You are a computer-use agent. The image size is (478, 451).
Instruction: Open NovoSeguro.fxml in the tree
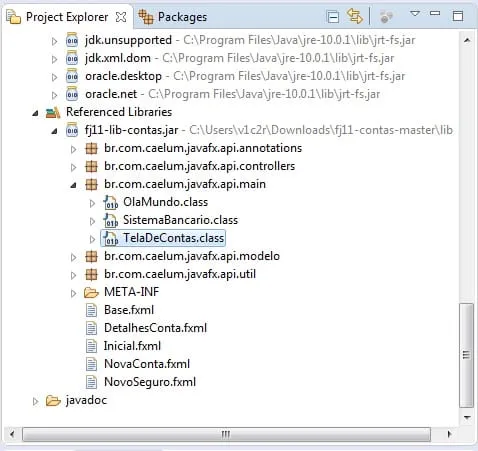pos(150,382)
